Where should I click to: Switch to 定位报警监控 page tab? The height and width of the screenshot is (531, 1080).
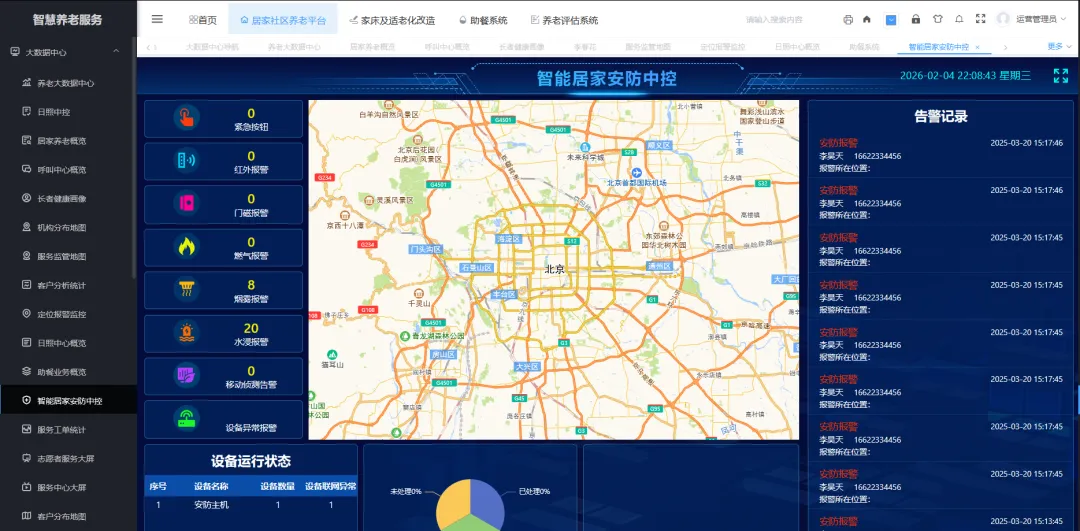[723, 47]
